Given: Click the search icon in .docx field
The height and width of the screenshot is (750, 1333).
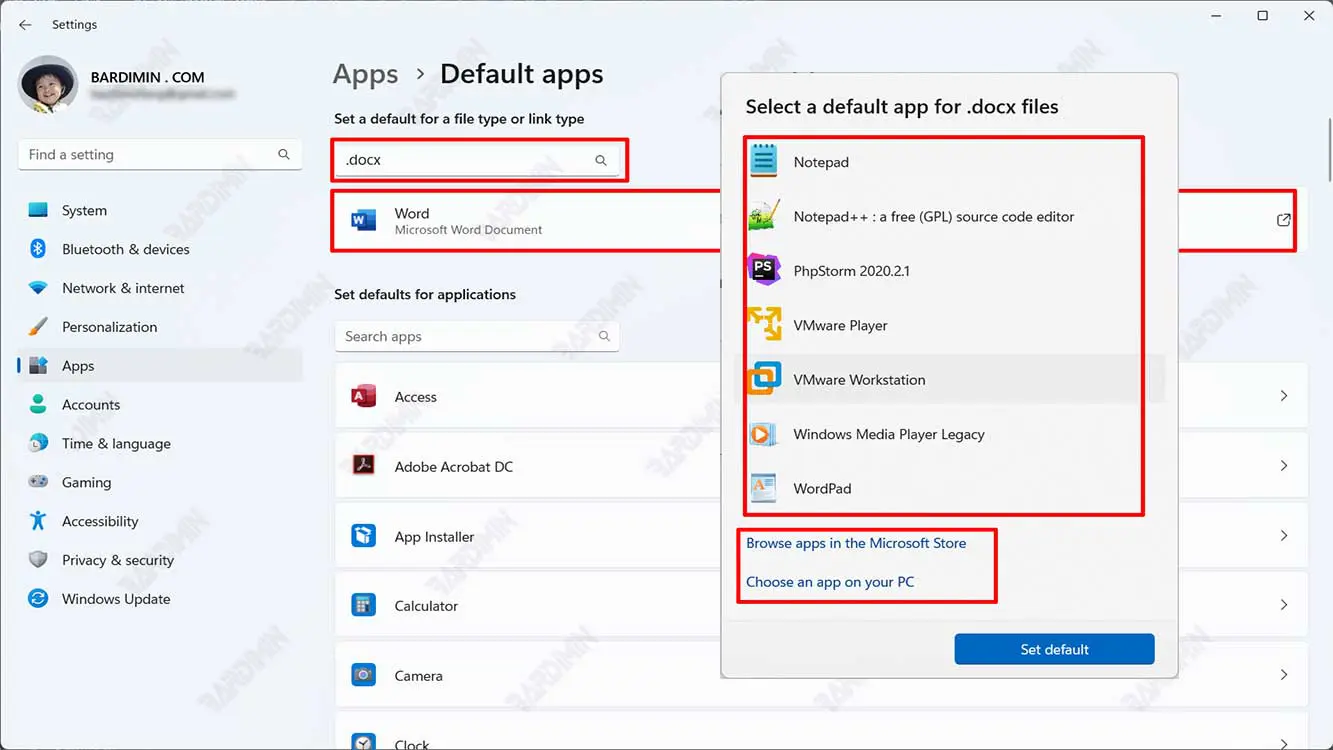Looking at the screenshot, I should [x=601, y=160].
